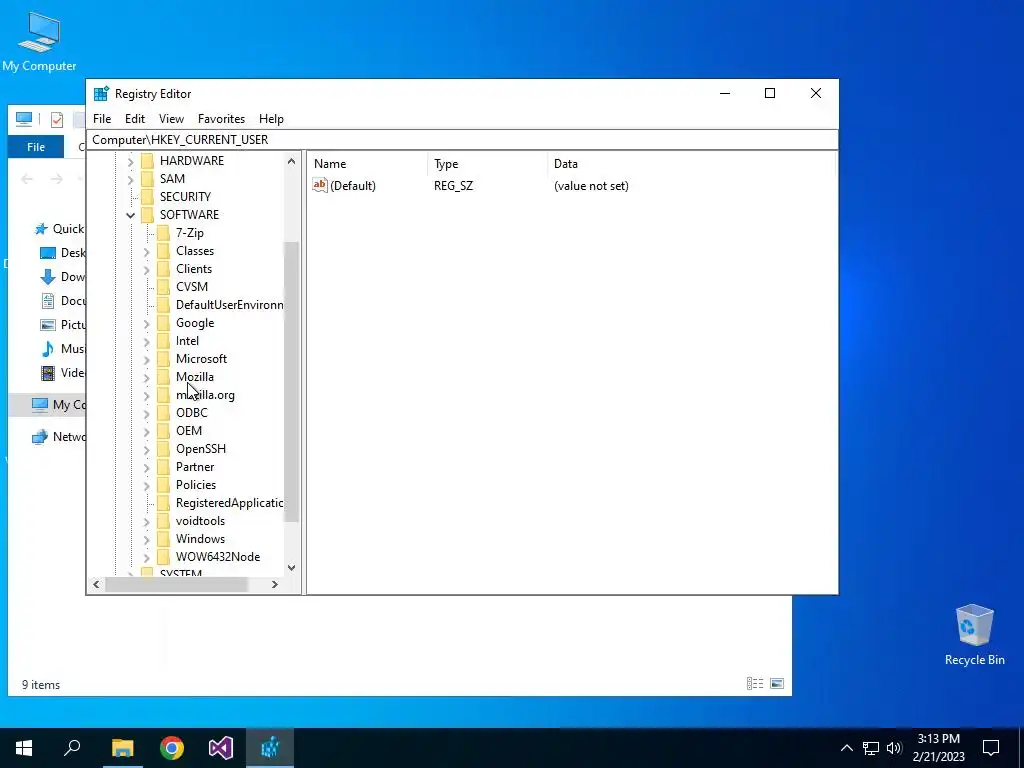Click tree scrollbar down arrow

coord(291,568)
